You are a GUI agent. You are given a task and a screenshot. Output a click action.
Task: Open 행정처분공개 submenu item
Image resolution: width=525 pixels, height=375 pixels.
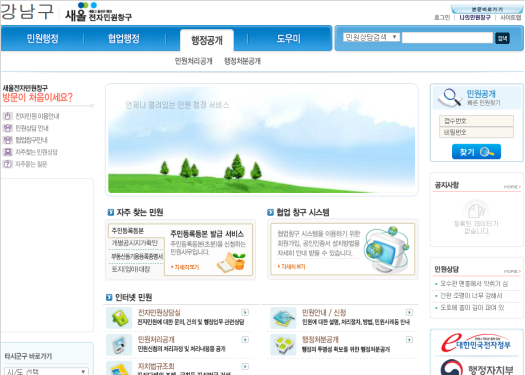[x=242, y=61]
